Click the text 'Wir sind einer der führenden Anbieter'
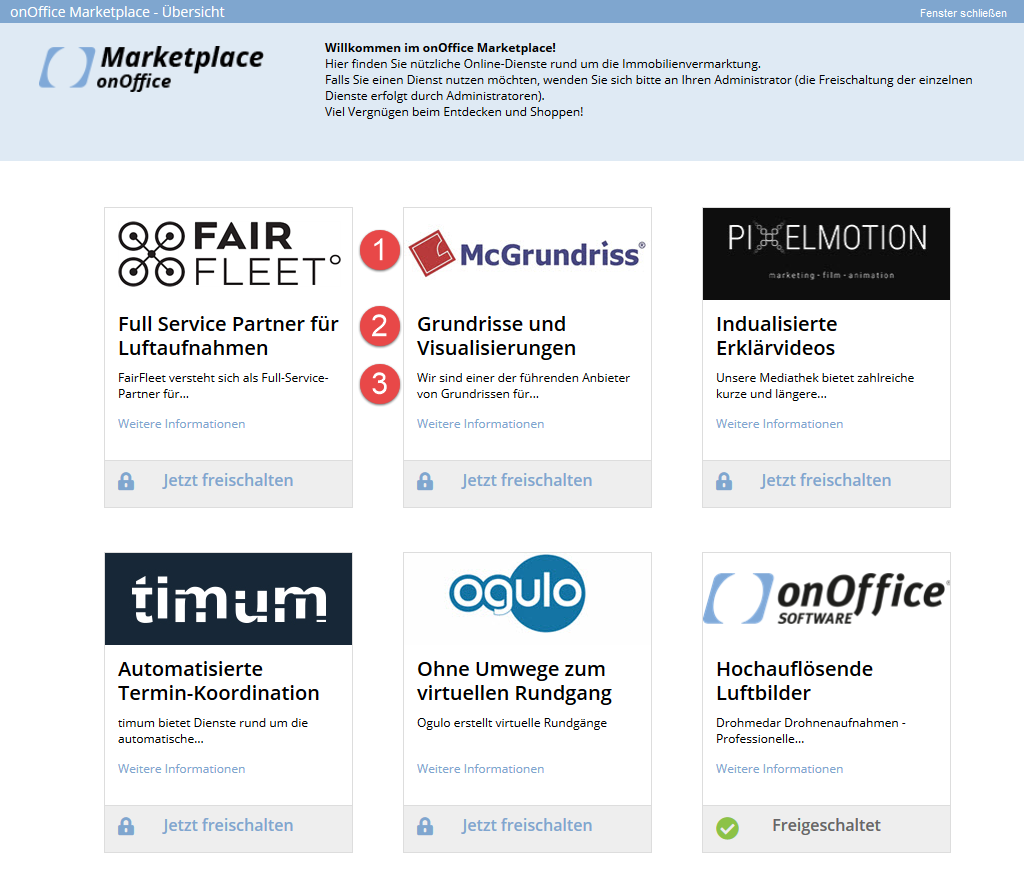 (524, 378)
